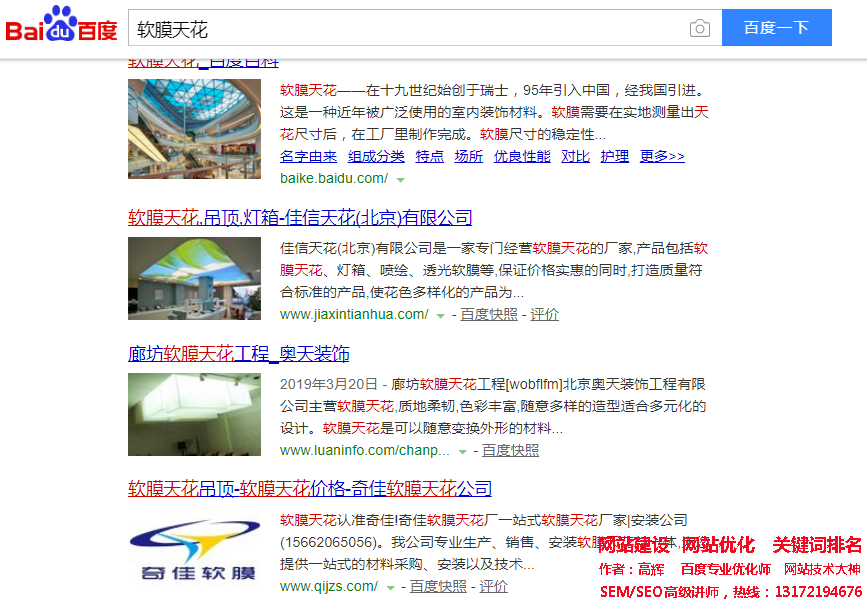
Task: Expand dropdown arrow after www.luaninfo.com URL
Action: click(462, 452)
